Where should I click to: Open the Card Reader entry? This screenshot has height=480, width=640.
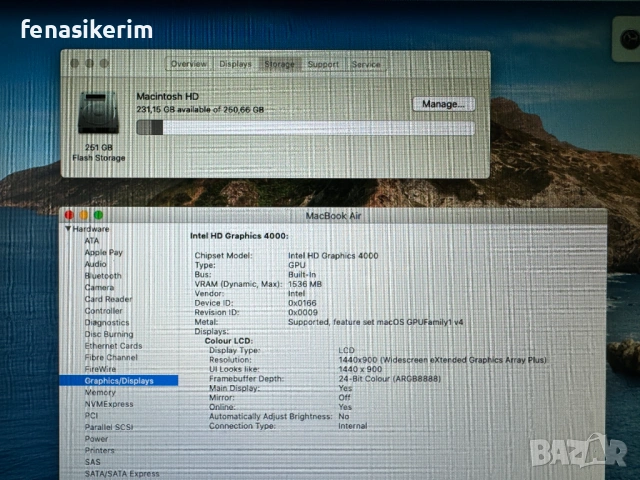click(x=108, y=299)
